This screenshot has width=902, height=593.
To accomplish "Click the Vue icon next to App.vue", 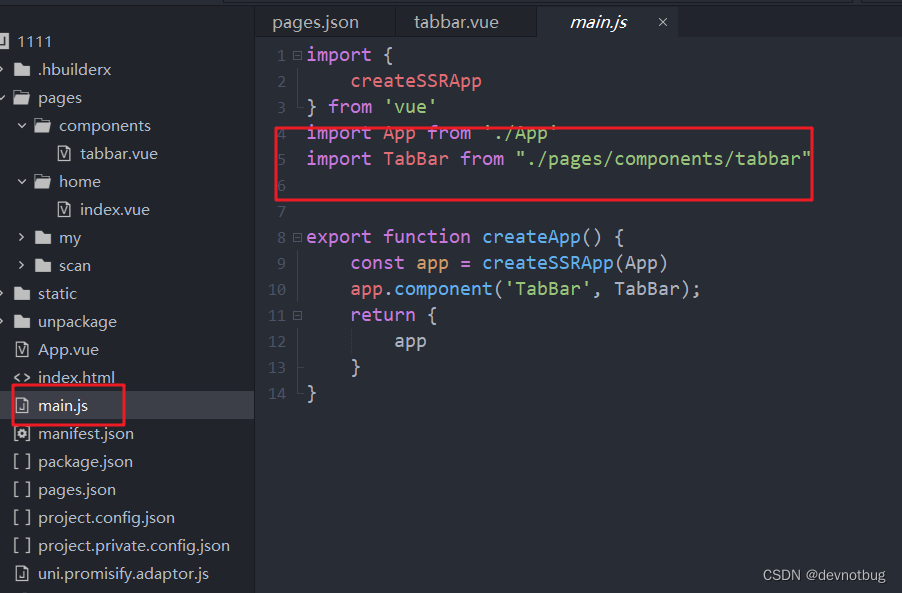I will [22, 349].
